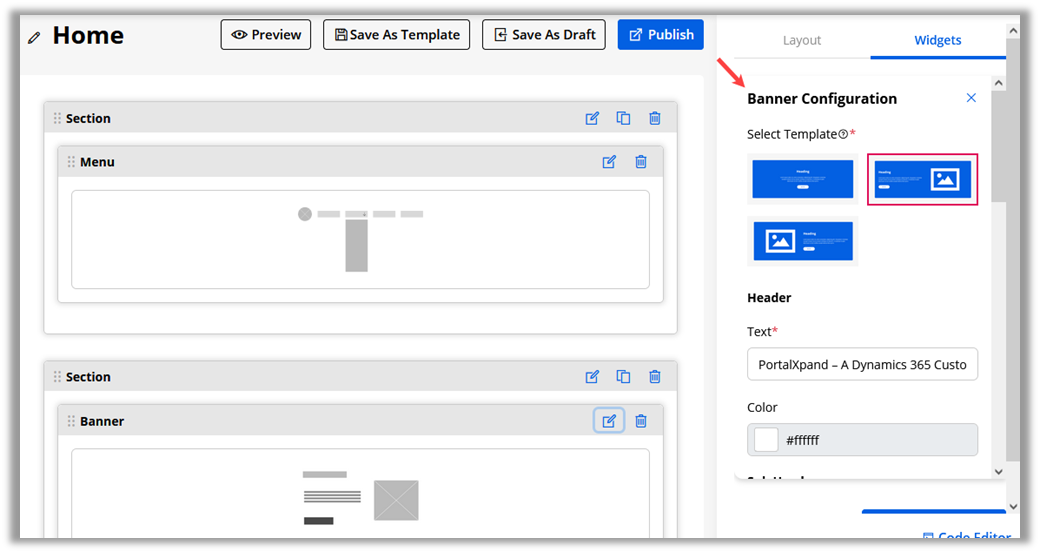The height and width of the screenshot is (553, 1040).
Task: Close the Banner Configuration panel
Action: click(971, 98)
